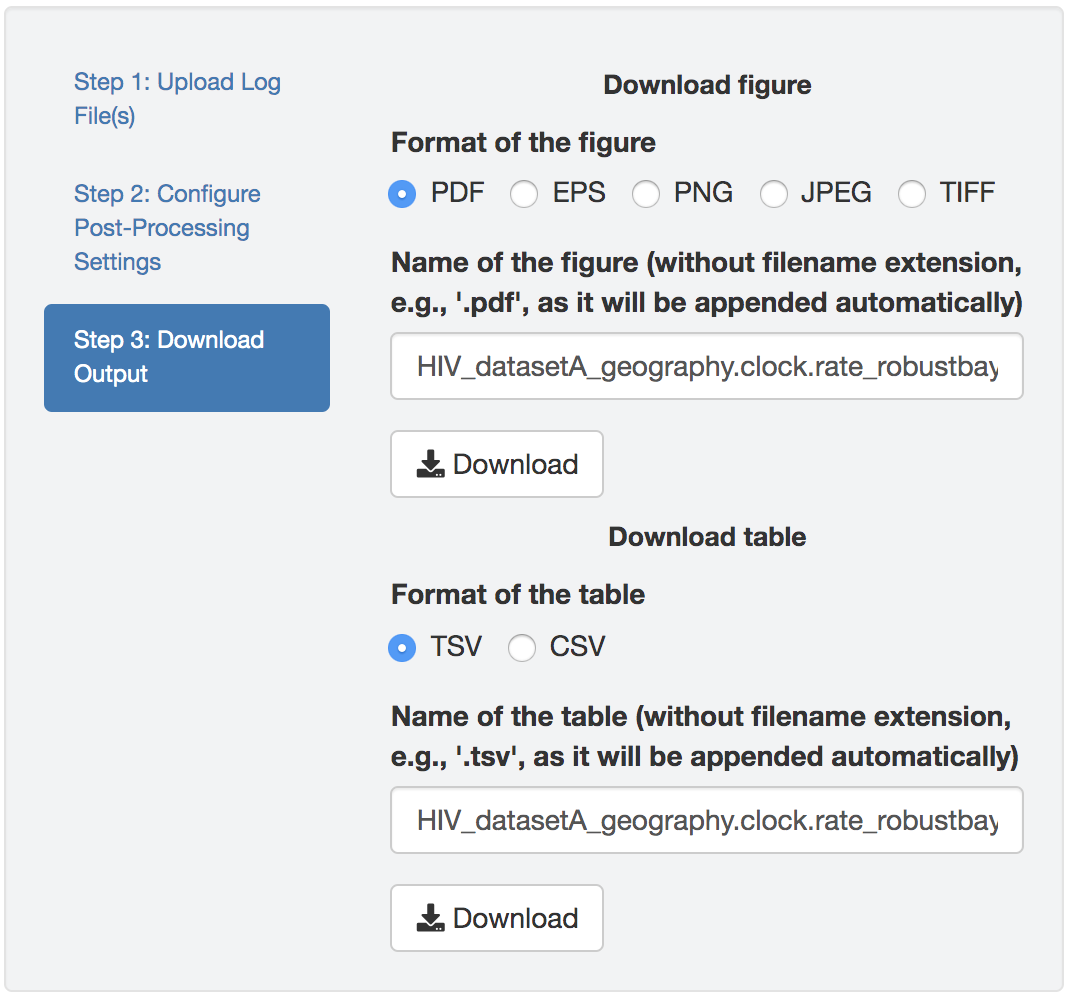The width and height of the screenshot is (1072, 998).
Task: Choose EPS as the figure format
Action: coord(524,194)
